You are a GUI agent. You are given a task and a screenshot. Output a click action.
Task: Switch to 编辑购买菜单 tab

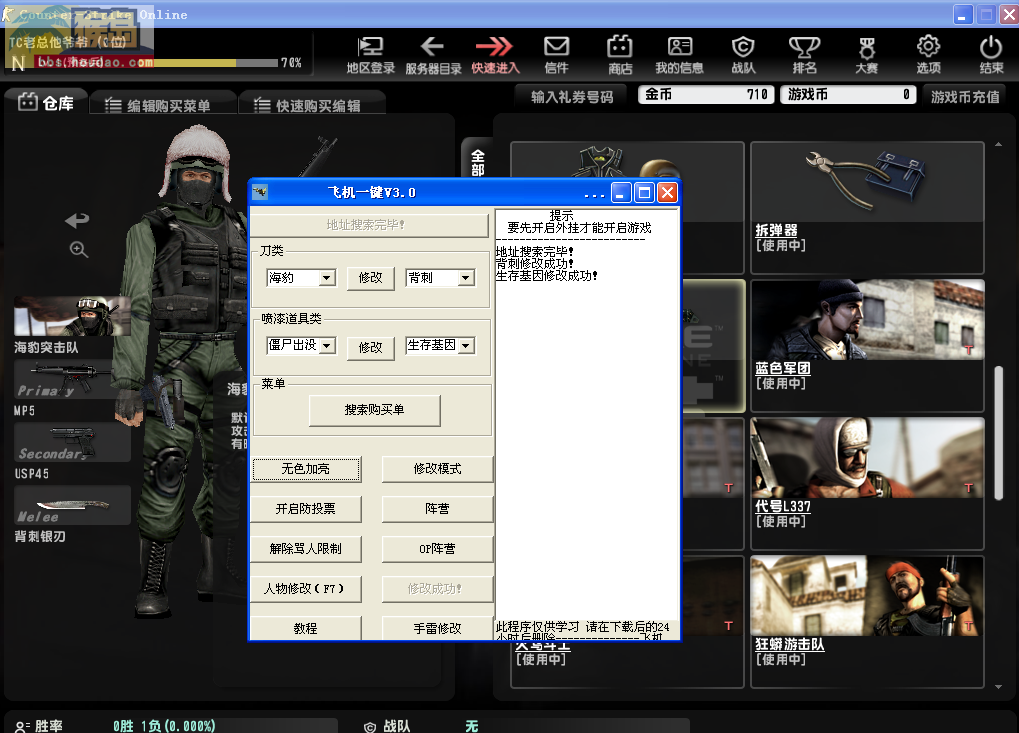point(162,105)
